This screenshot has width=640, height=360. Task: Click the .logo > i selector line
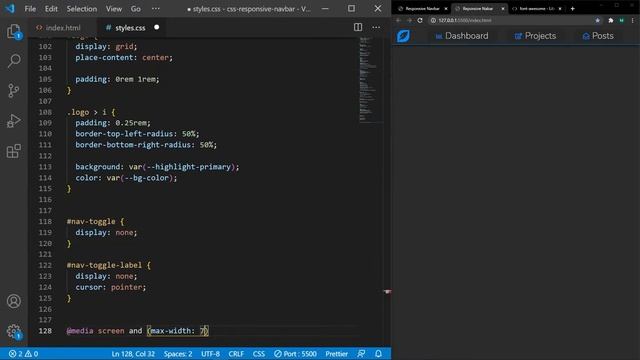tap(91, 112)
